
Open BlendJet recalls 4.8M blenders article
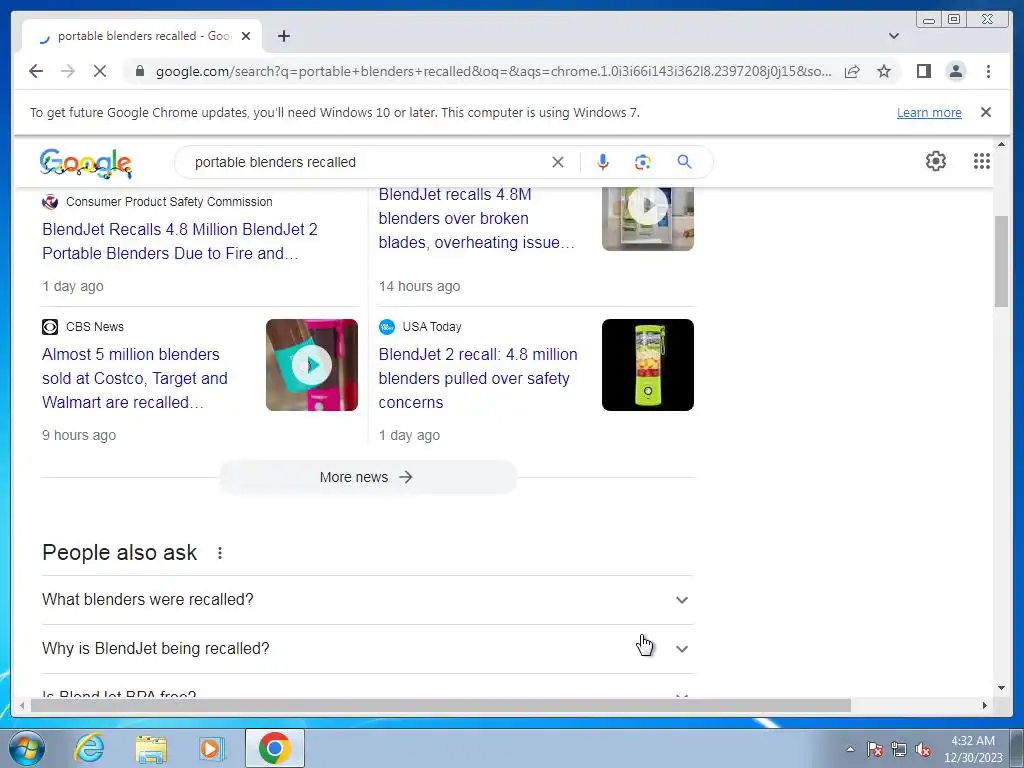coord(476,219)
